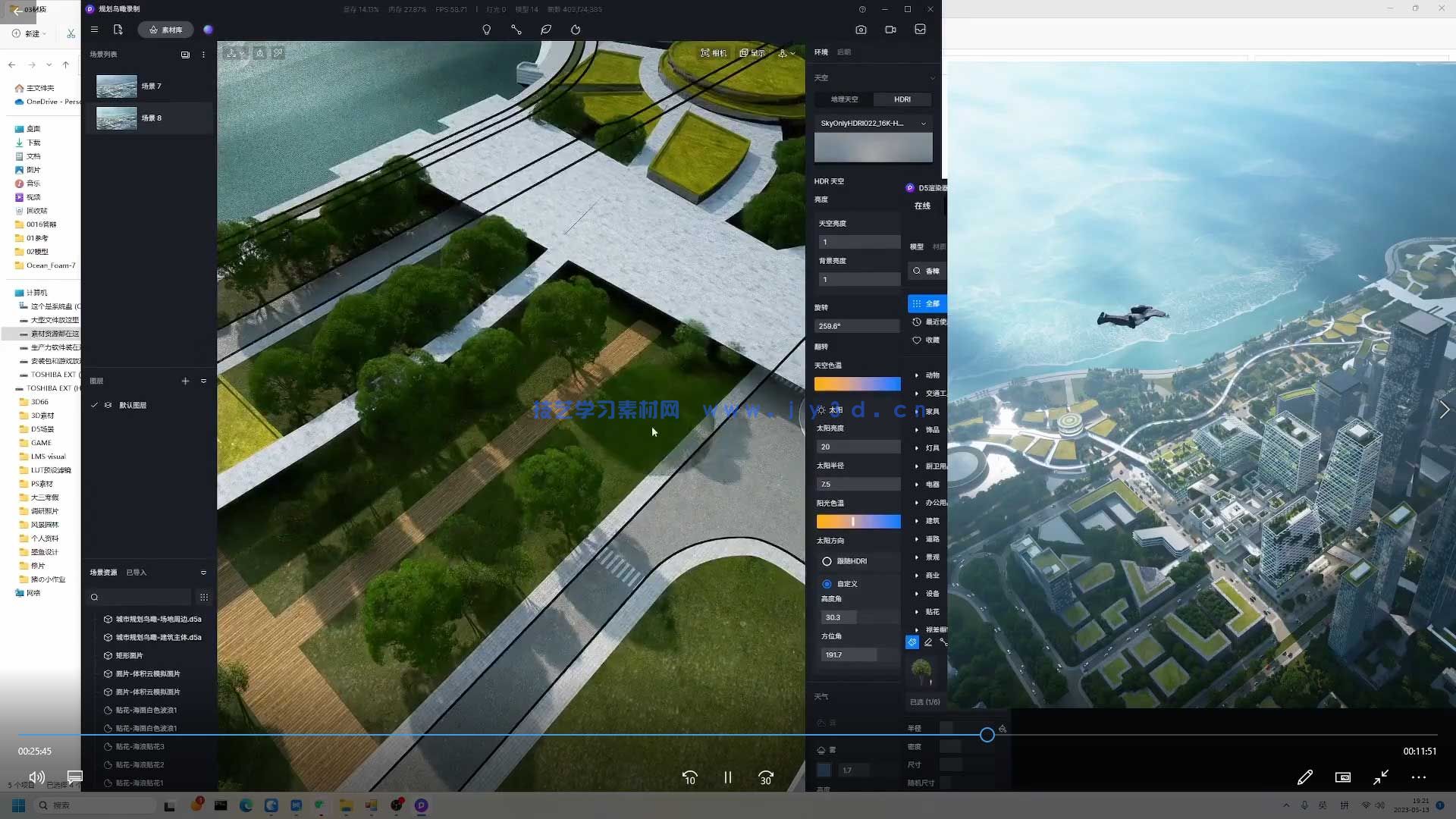Select the 全部 category button

[x=927, y=303]
